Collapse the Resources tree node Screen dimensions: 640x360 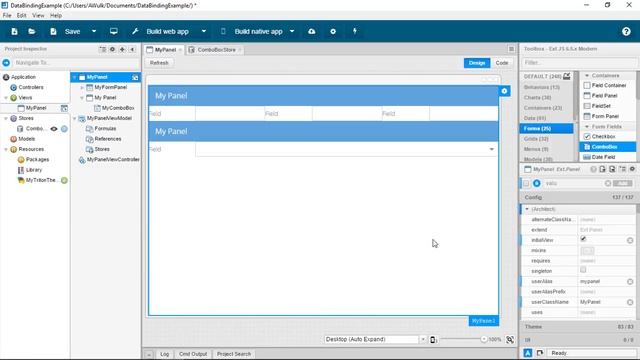(x=6, y=149)
